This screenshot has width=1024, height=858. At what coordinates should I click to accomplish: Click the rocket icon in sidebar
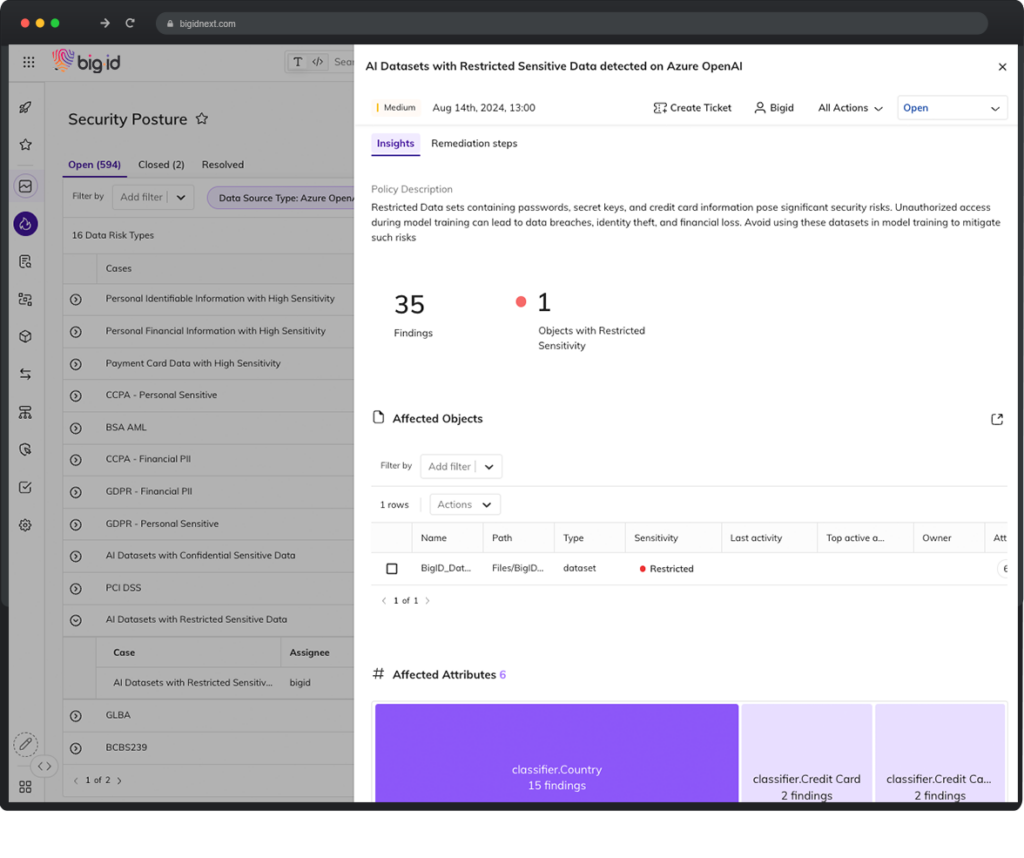pos(25,107)
